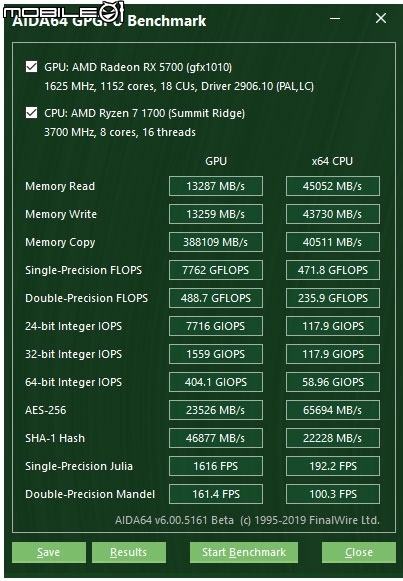Open the Results button
The width and height of the screenshot is (403, 581).
129,552
